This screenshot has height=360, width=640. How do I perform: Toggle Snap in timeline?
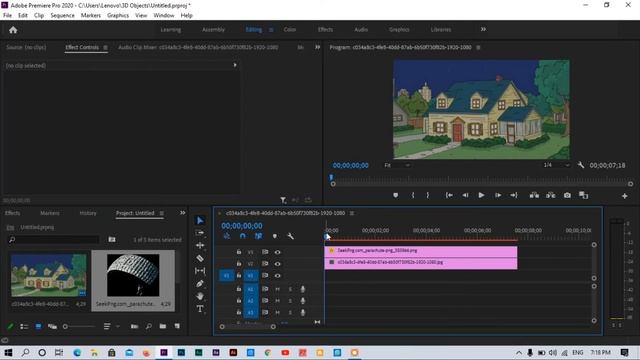click(x=243, y=236)
